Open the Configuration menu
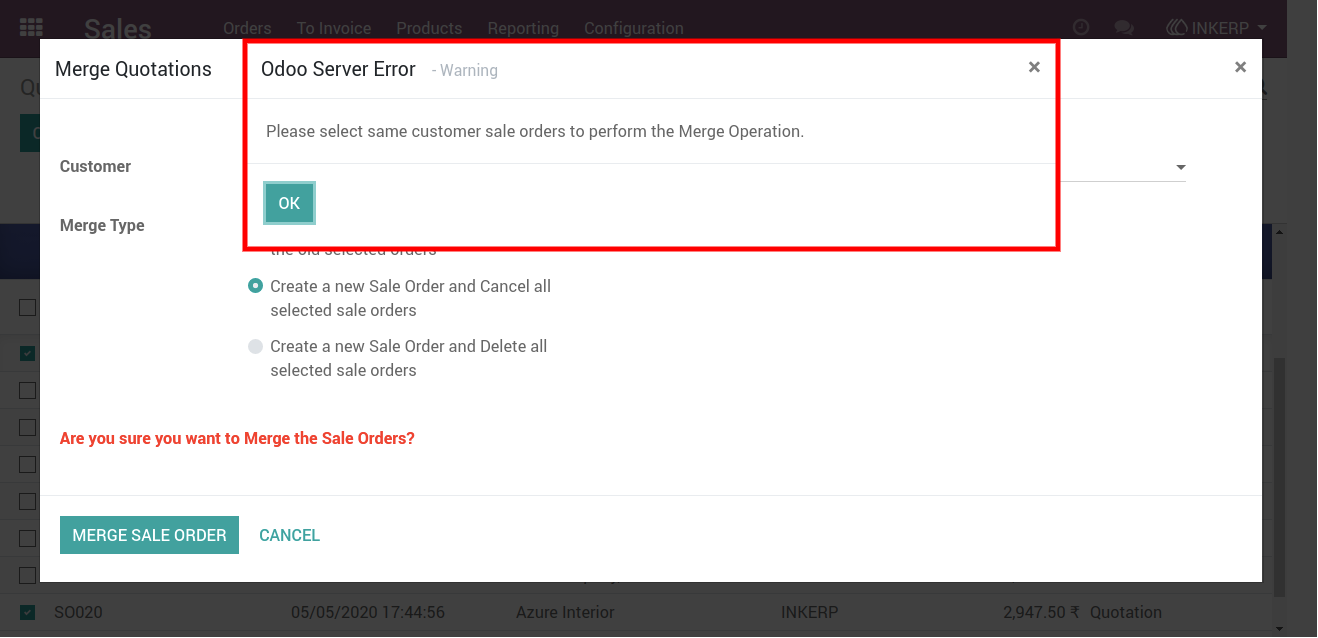The image size is (1318, 638). coord(634,28)
